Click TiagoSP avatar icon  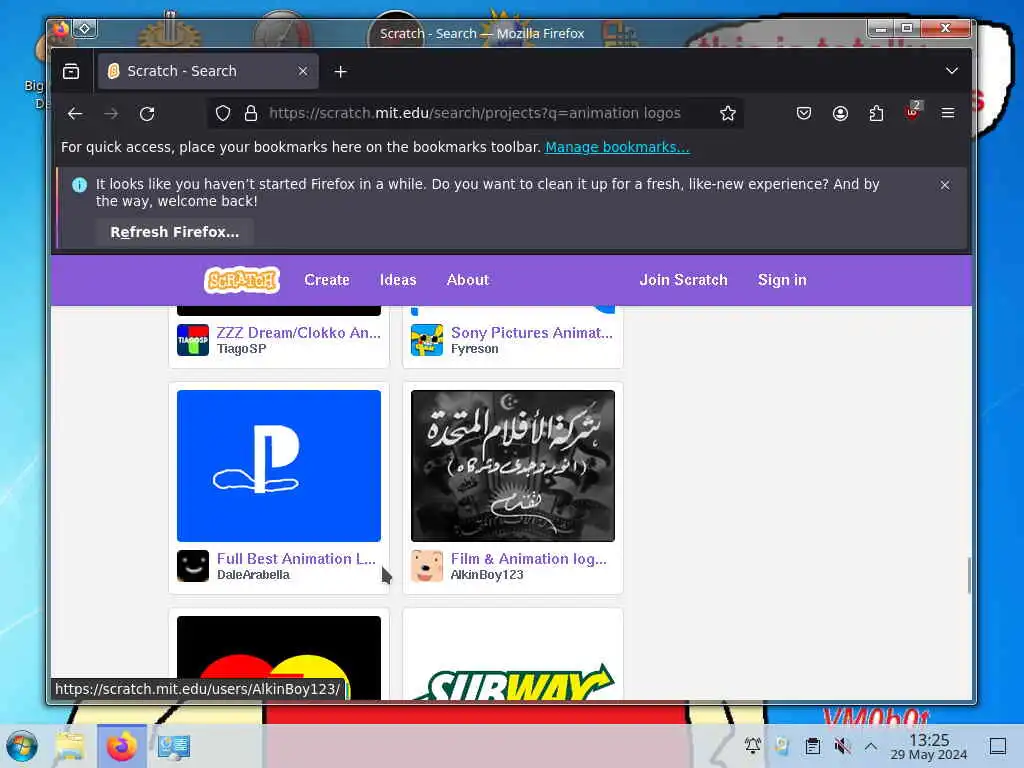193,340
